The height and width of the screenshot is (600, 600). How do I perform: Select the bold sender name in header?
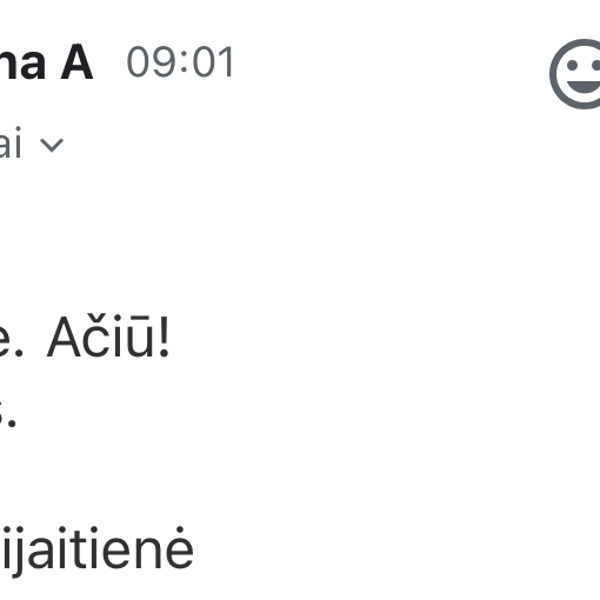(x=45, y=62)
